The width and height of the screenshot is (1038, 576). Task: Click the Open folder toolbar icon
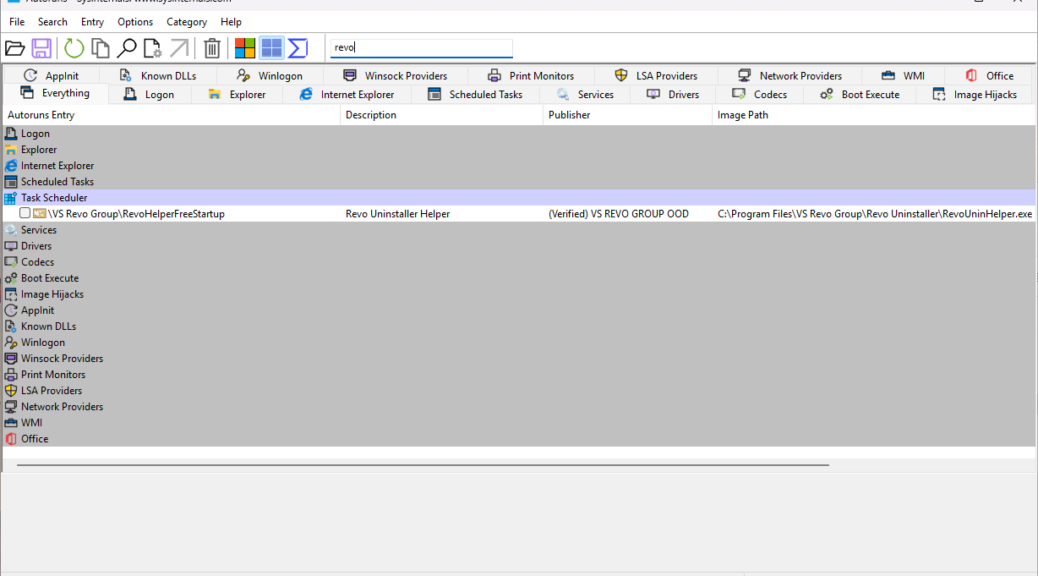[x=15, y=48]
